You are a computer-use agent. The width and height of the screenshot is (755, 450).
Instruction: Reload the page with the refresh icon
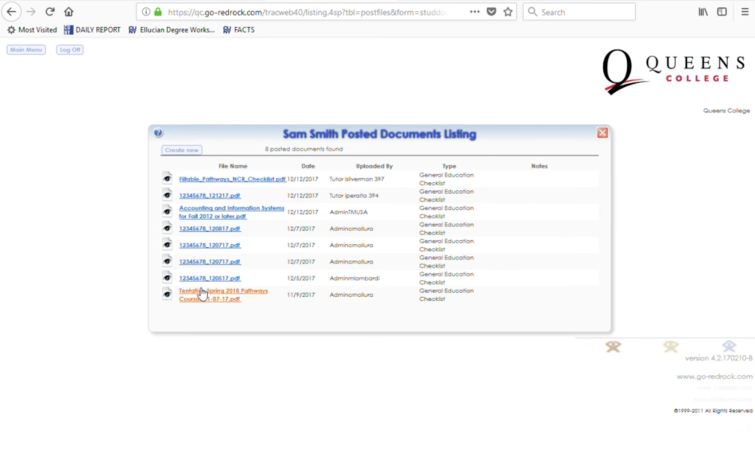(x=49, y=12)
